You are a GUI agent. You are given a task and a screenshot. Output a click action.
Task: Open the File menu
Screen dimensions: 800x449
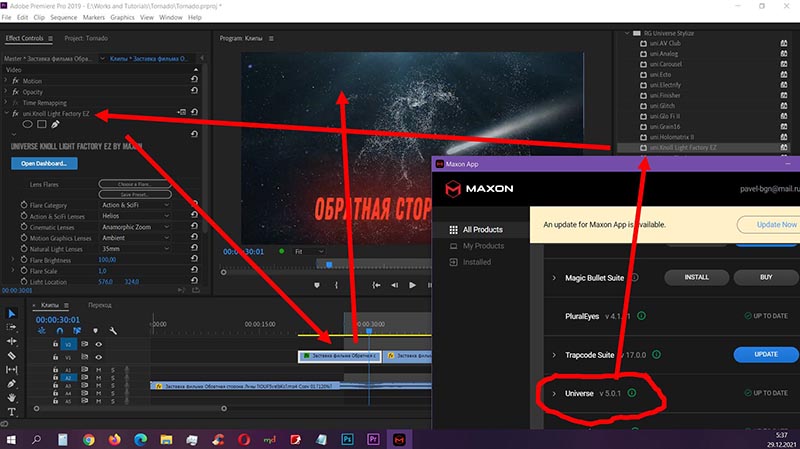coord(7,17)
